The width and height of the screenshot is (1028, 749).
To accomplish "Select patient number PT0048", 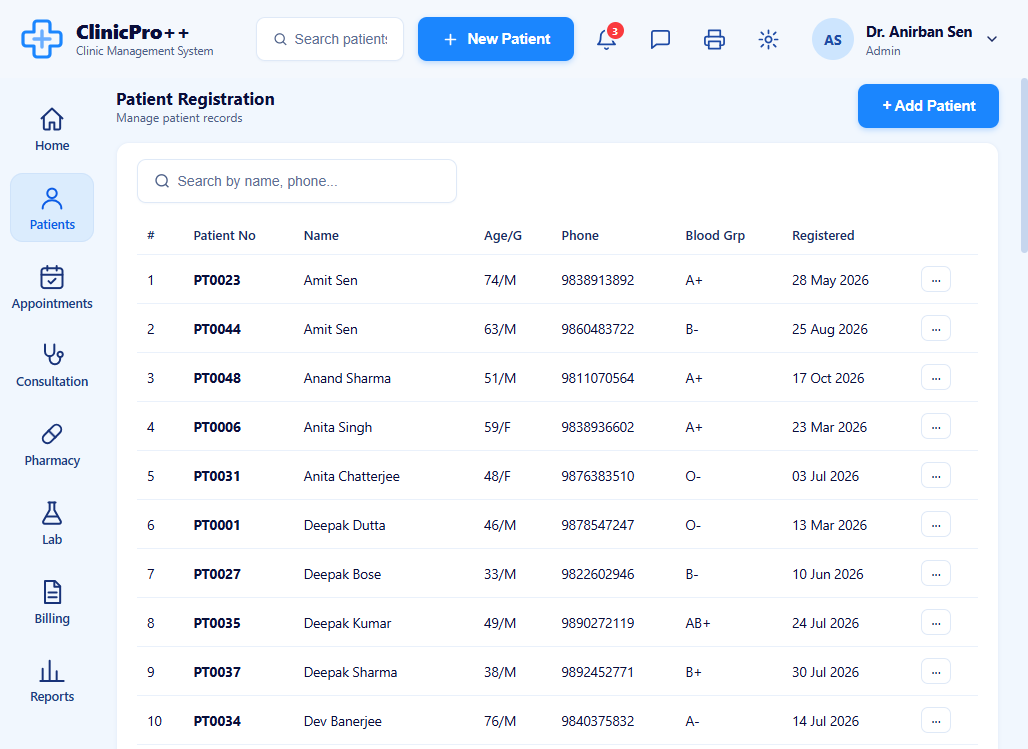I will pos(217,378).
